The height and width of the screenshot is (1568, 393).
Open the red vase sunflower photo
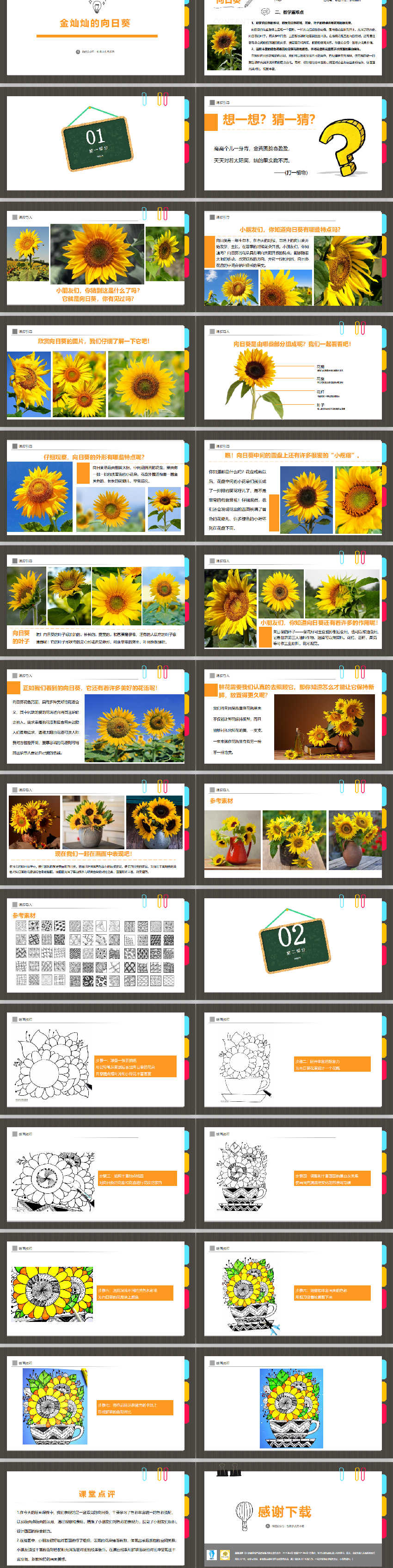[233, 840]
